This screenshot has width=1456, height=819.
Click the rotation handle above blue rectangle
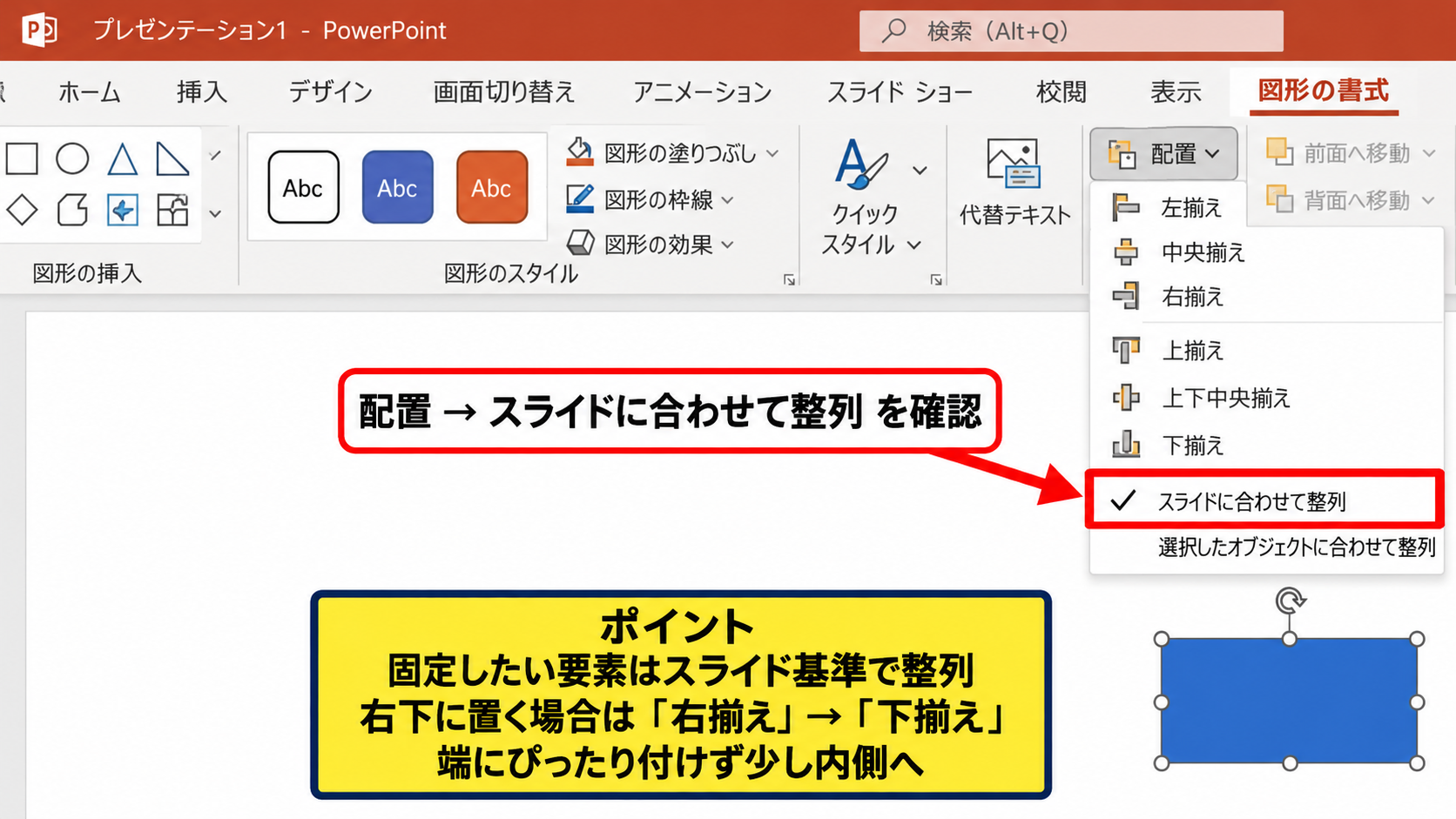1290,601
